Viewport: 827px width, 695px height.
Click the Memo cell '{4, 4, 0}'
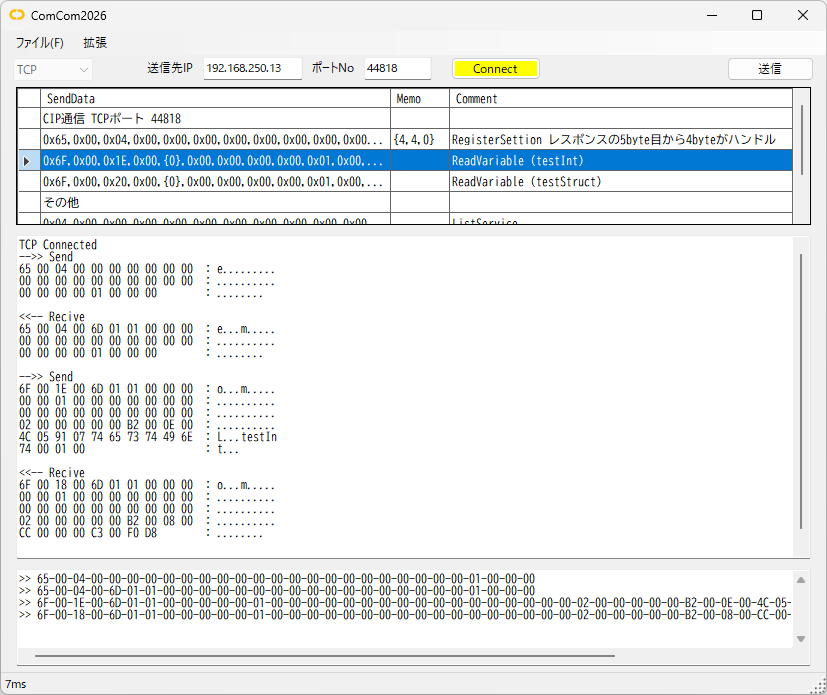420,140
